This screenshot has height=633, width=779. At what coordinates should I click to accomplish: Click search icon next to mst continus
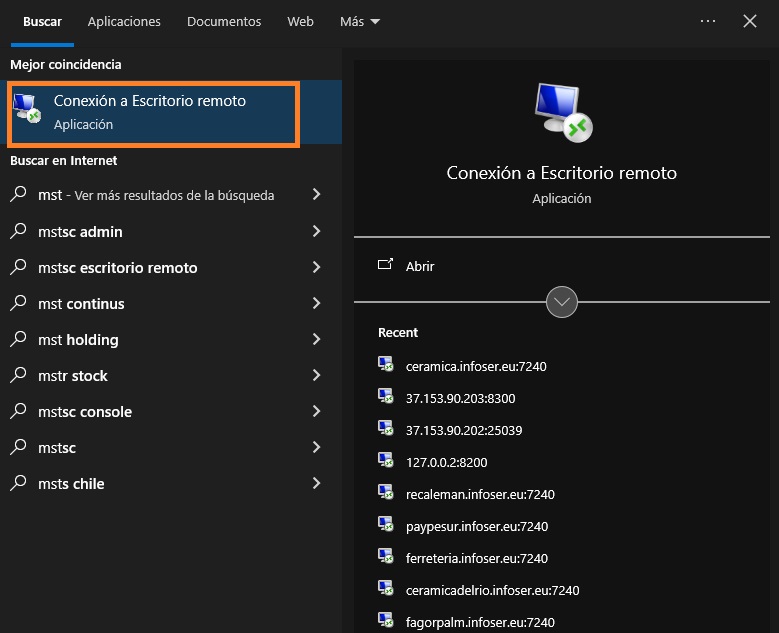pyautogui.click(x=18, y=303)
